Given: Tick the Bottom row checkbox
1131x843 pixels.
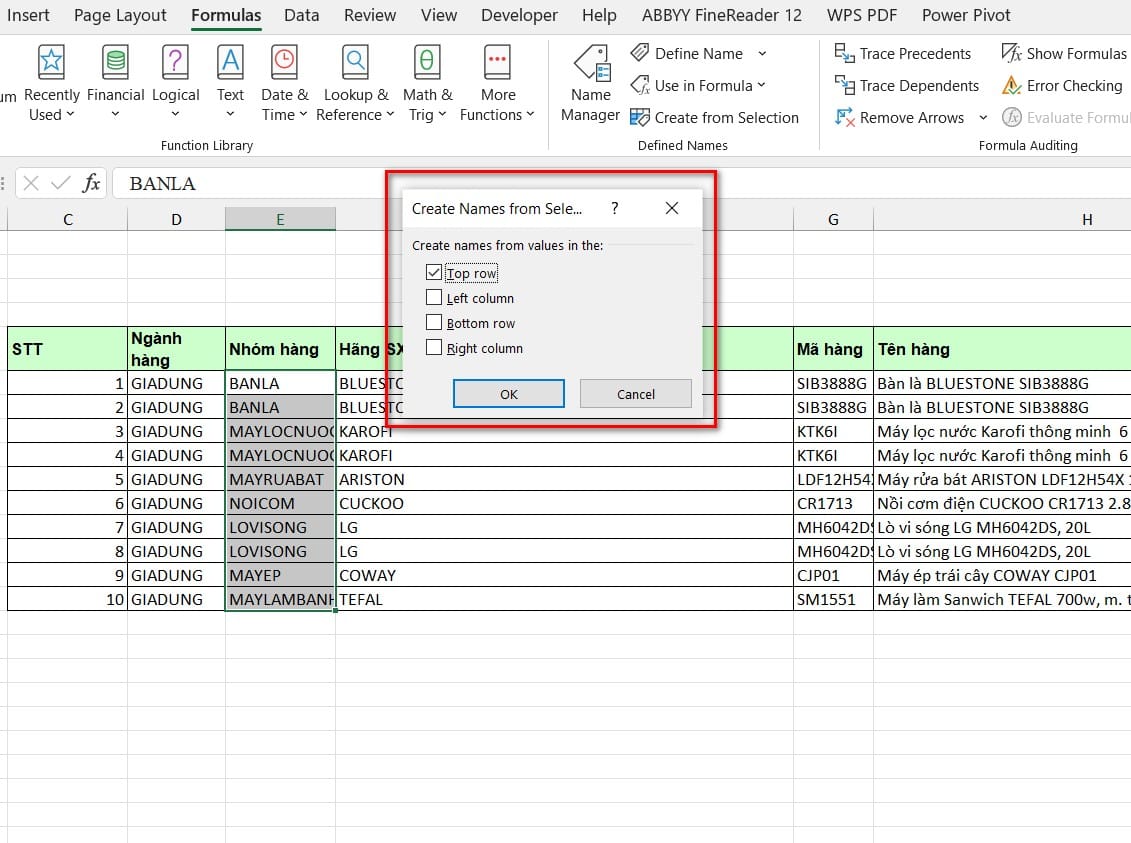Looking at the screenshot, I should (434, 323).
